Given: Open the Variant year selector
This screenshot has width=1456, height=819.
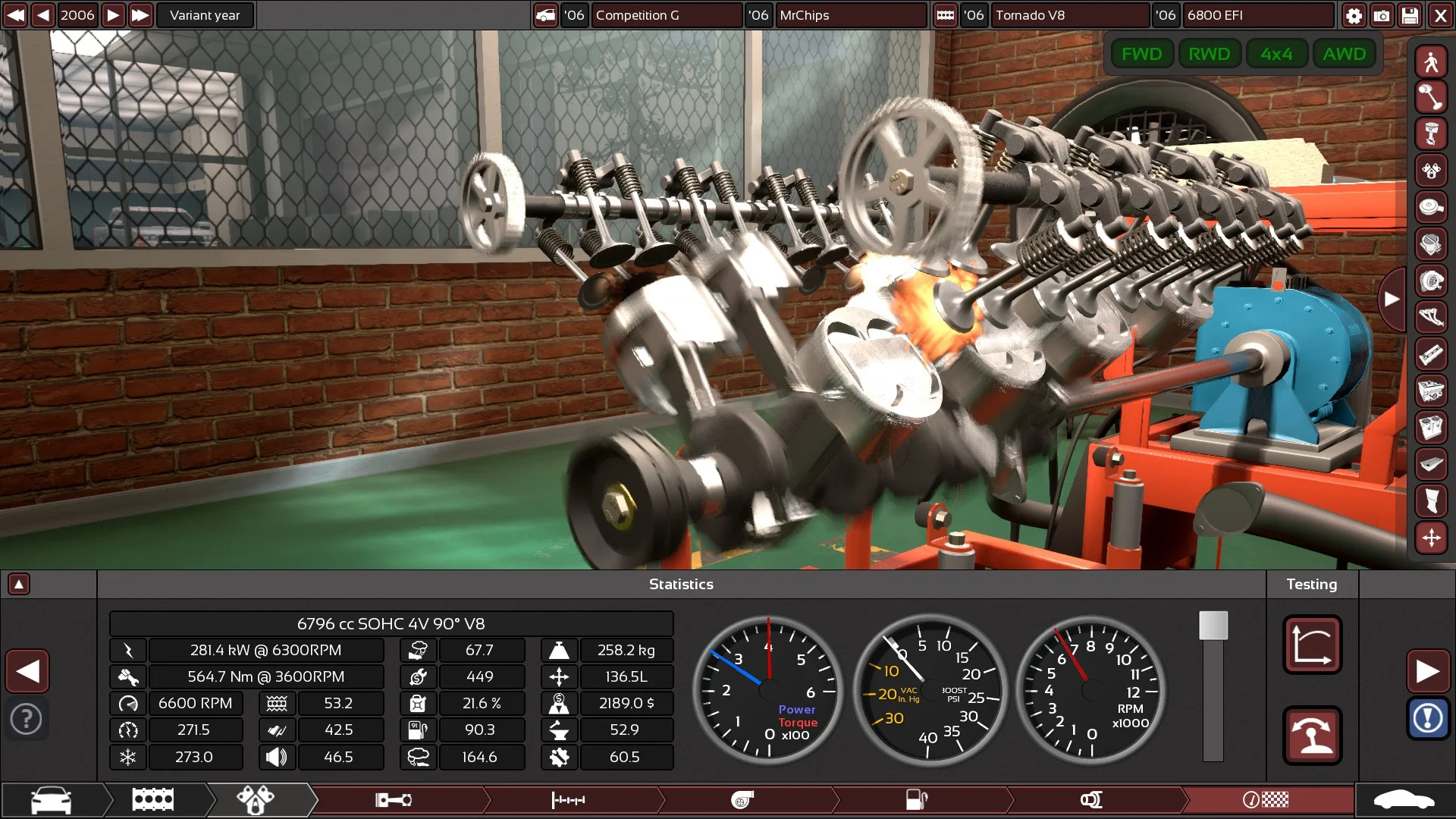Looking at the screenshot, I should (205, 15).
